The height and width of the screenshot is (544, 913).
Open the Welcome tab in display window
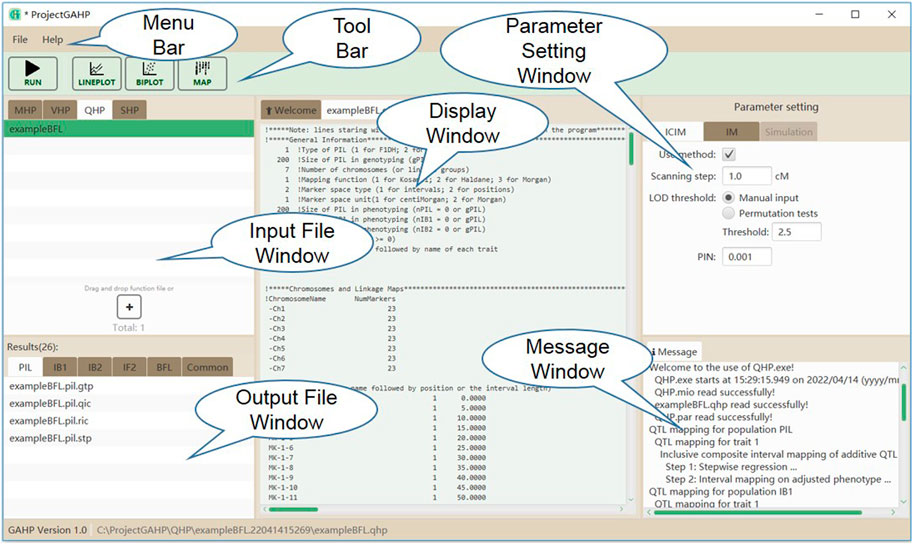[291, 110]
